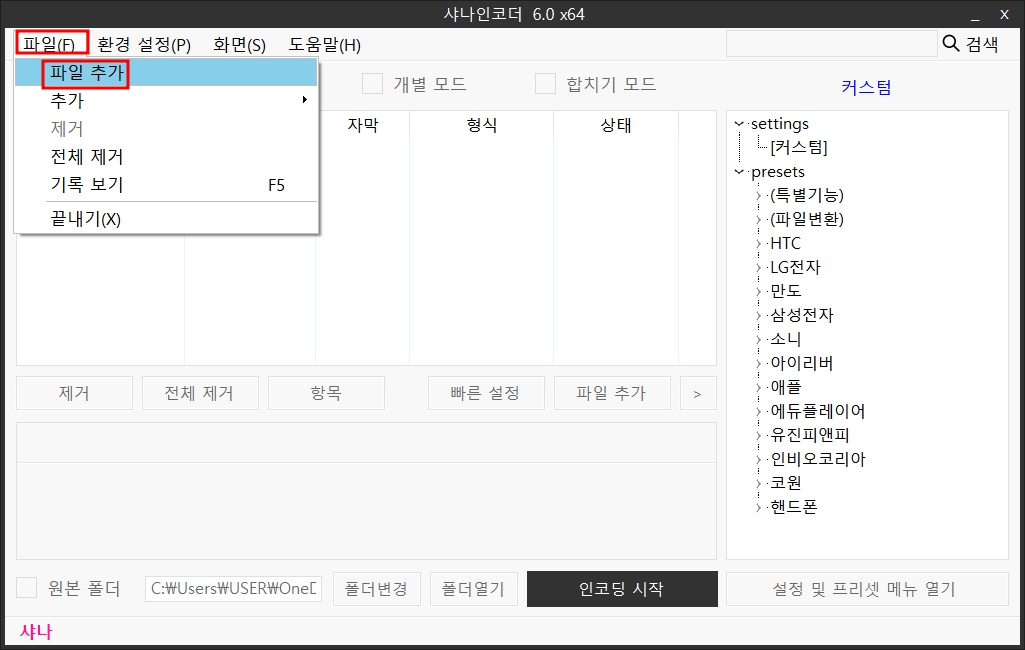Open the 환경 설정(P) menu
The image size is (1025, 650).
(x=141, y=44)
